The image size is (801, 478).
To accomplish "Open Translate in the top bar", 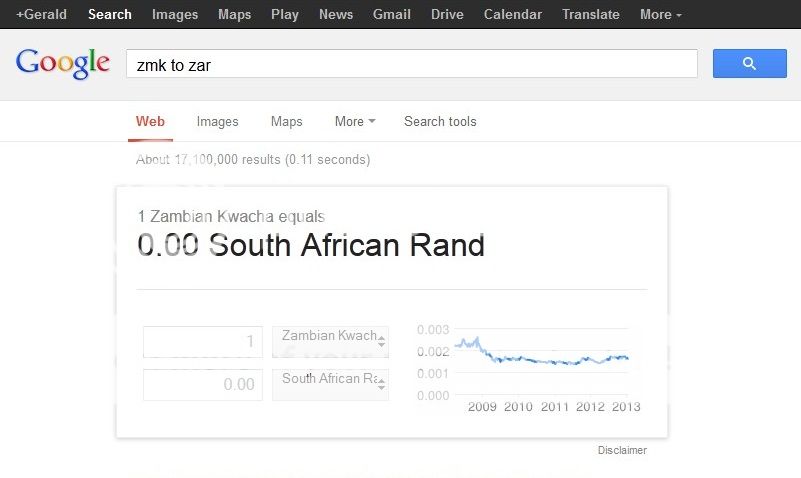I will pos(591,14).
